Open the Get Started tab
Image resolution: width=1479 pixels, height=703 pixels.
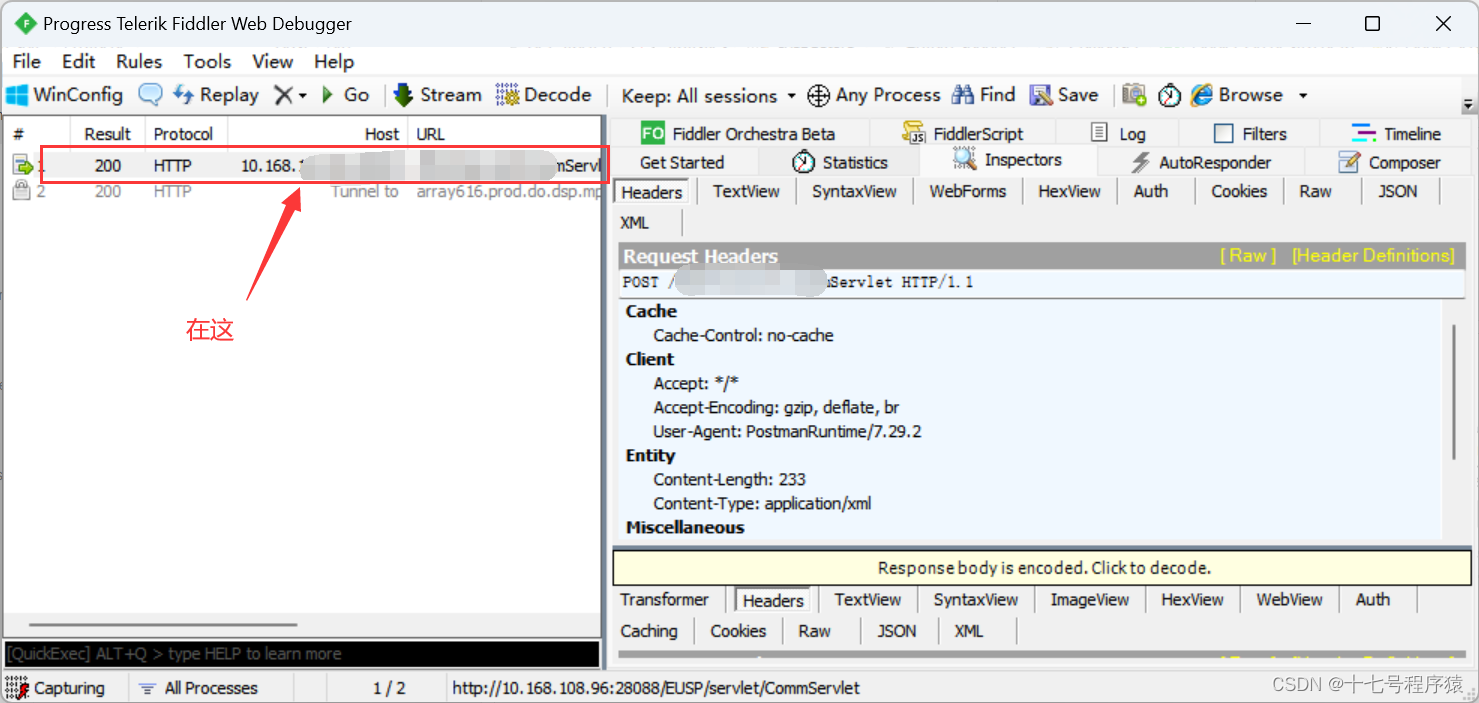(682, 162)
